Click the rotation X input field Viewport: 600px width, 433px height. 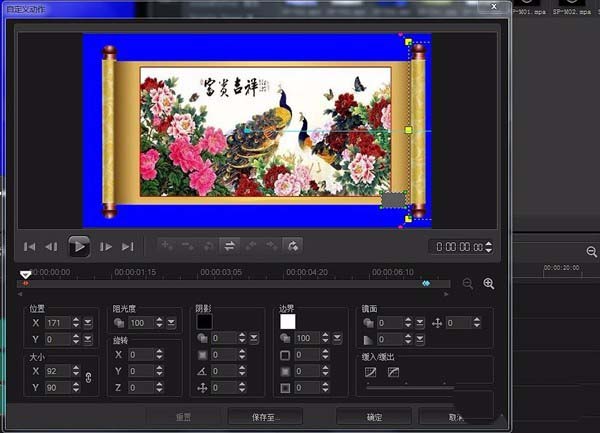point(141,355)
